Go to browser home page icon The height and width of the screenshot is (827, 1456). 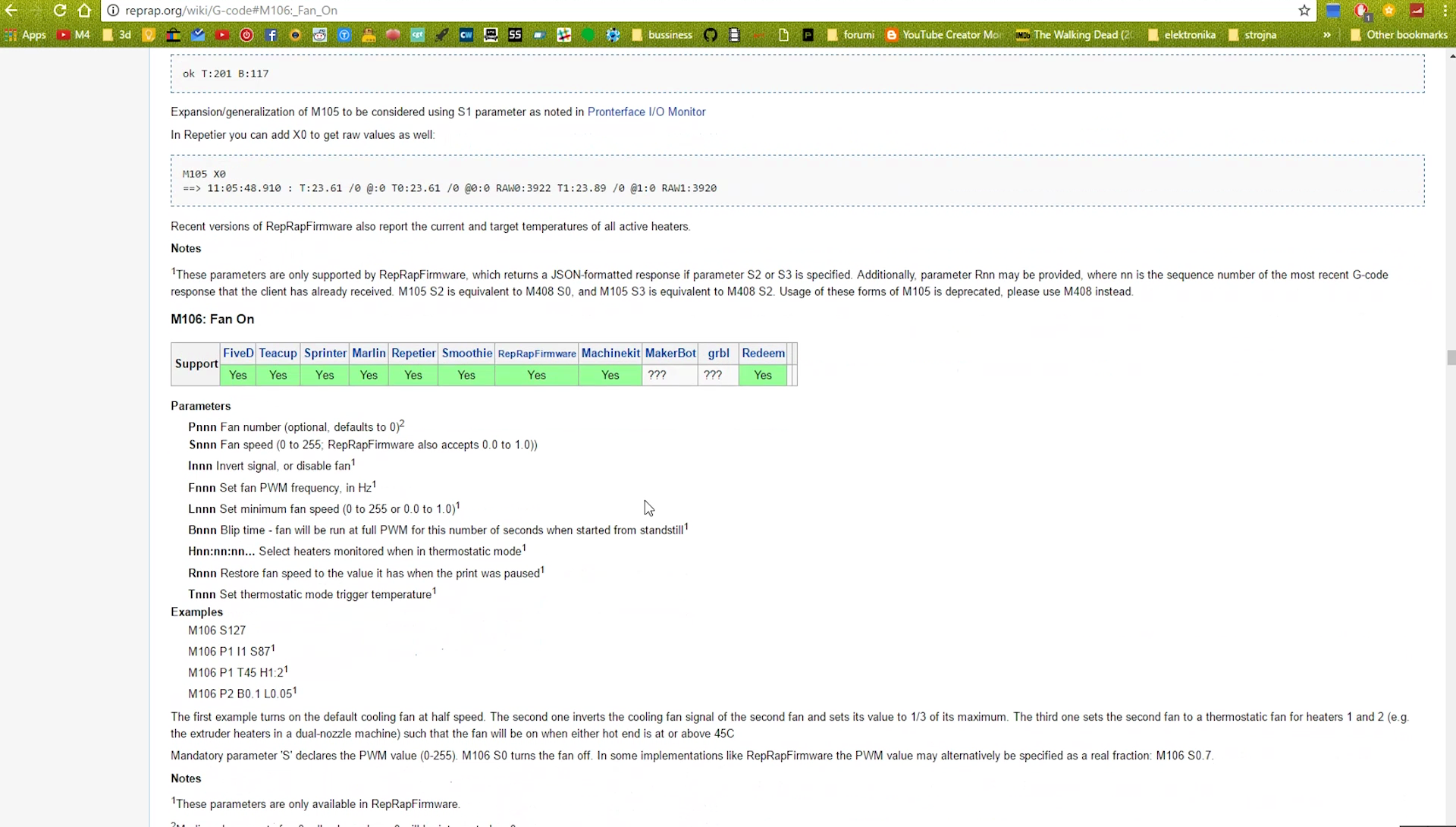(84, 11)
